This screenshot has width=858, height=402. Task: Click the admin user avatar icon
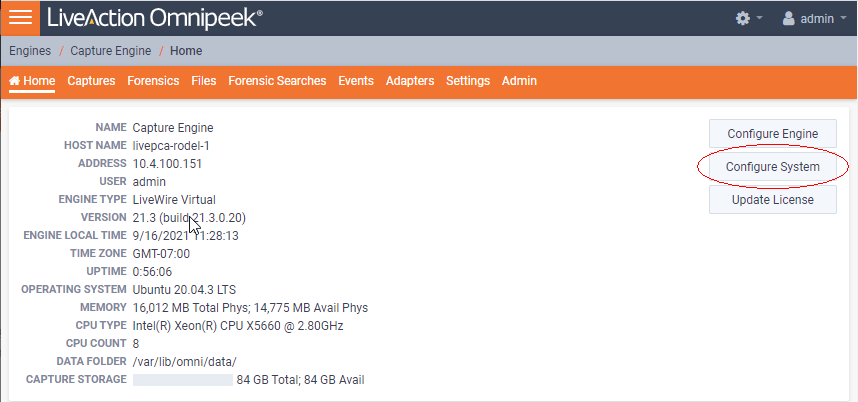[x=789, y=19]
